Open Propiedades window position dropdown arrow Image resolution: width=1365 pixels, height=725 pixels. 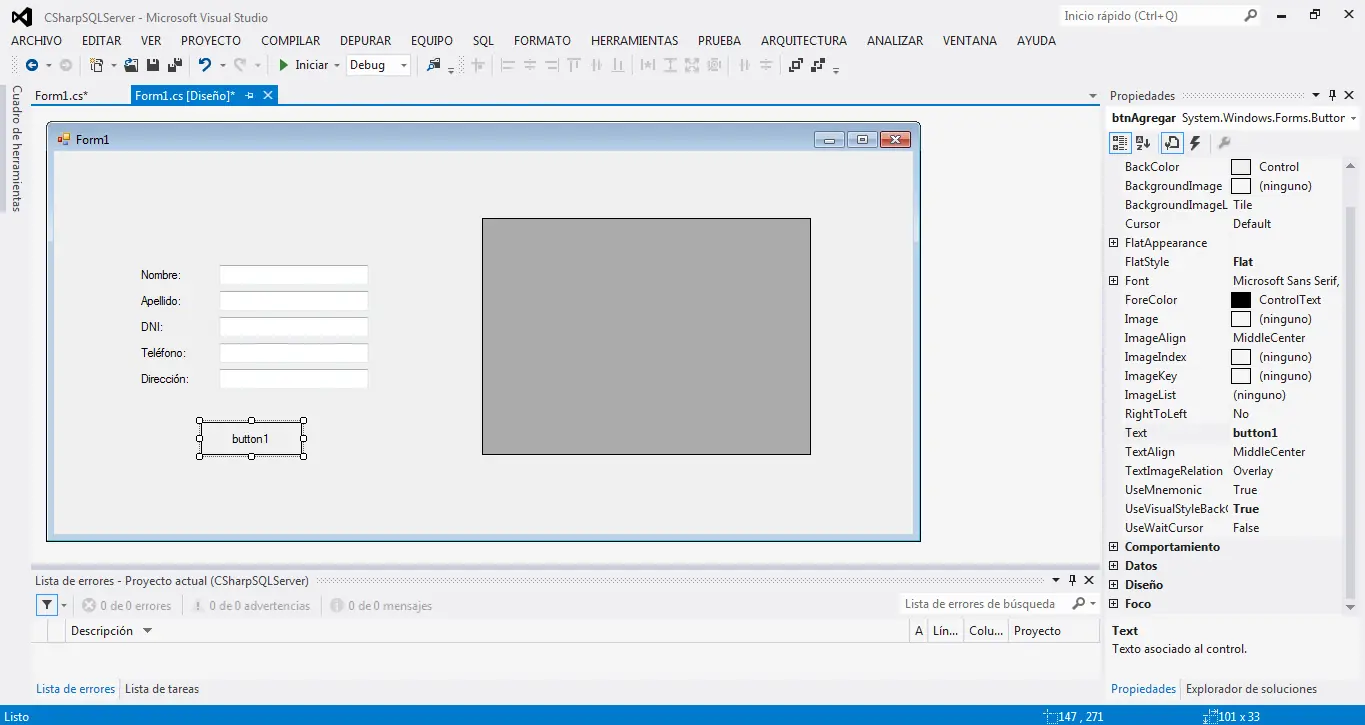click(1316, 96)
